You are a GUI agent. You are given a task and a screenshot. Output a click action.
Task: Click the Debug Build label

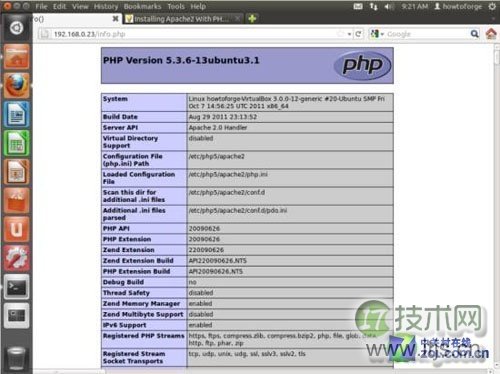click(x=123, y=282)
